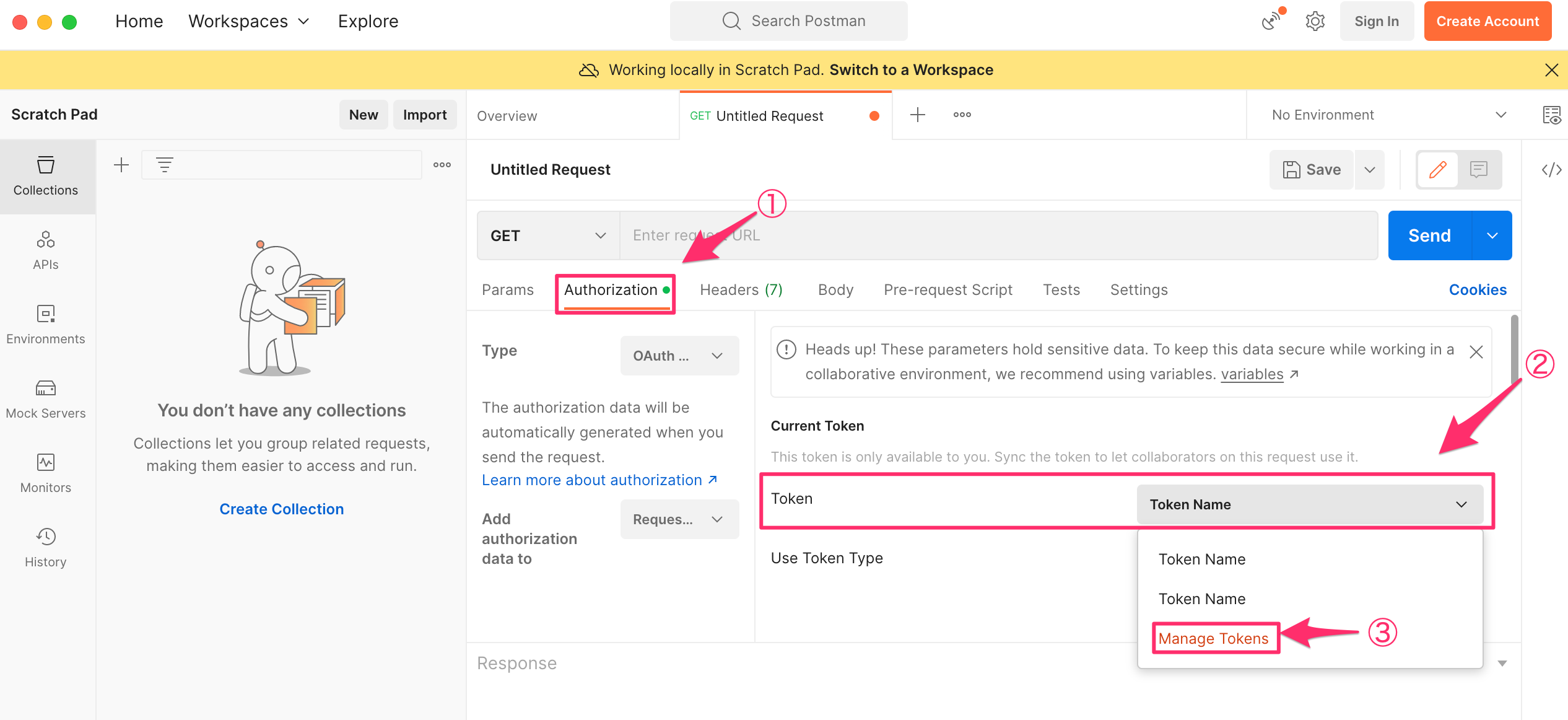This screenshot has width=1568, height=720.
Task: Open the OAuth Type dropdown
Action: (679, 356)
